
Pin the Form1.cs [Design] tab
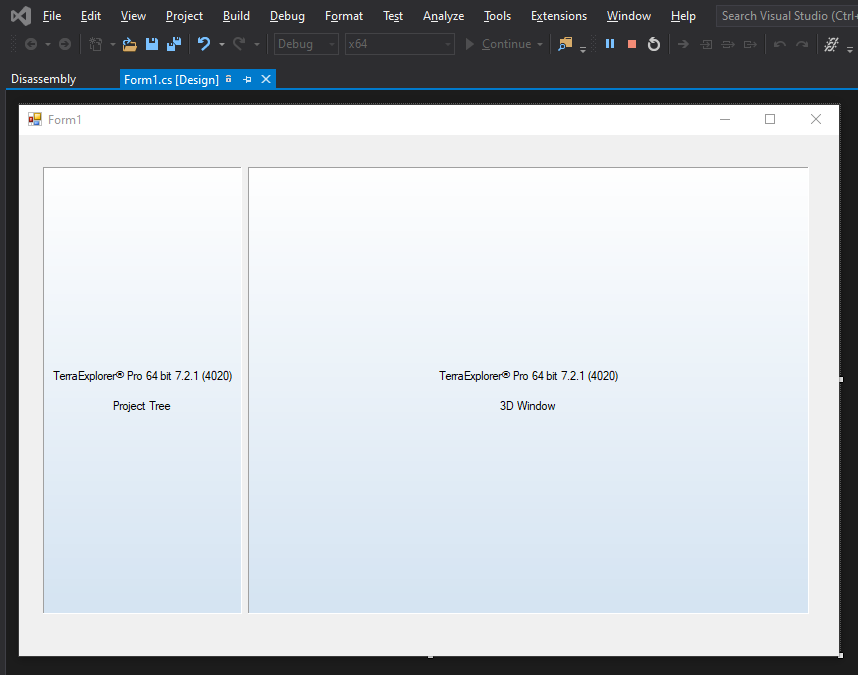[x=247, y=80]
